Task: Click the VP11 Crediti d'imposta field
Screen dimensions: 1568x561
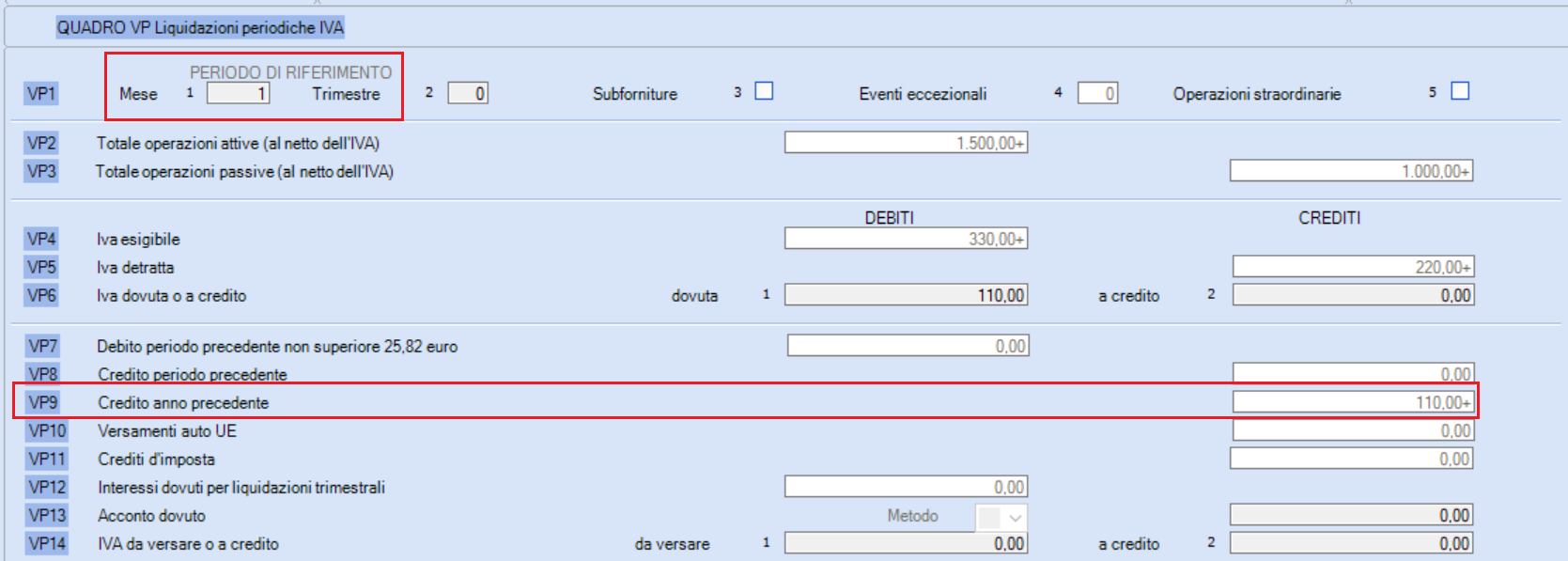Action: point(1352,459)
